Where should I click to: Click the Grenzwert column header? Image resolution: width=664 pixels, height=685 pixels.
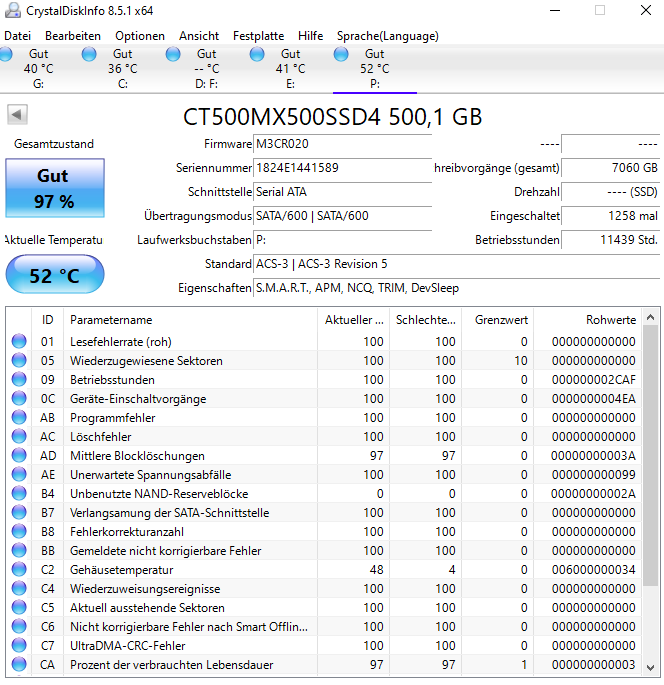click(498, 320)
